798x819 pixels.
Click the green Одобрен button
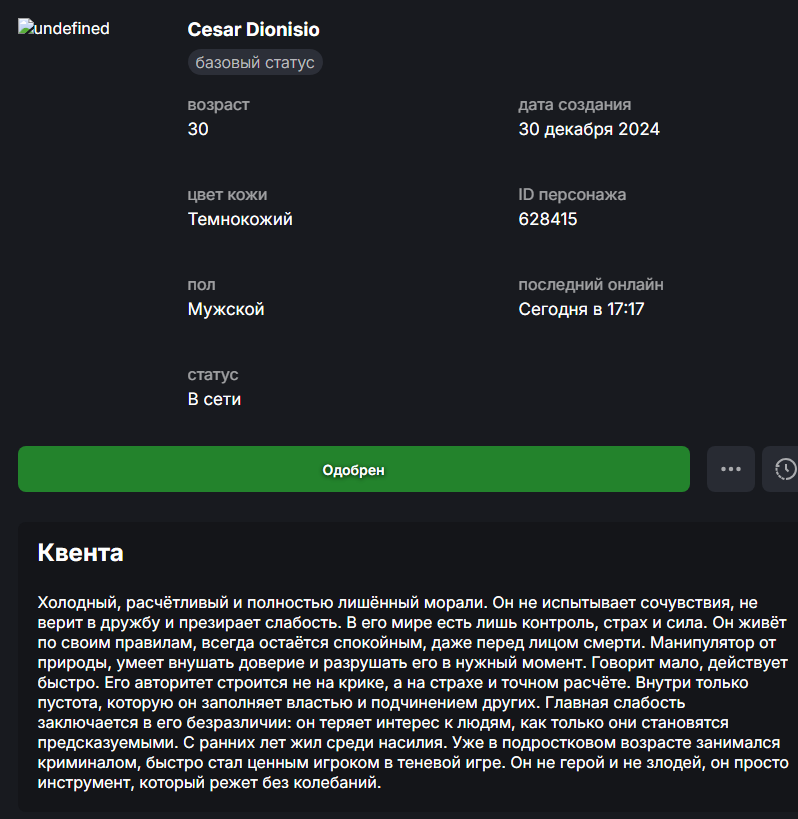tap(353, 469)
